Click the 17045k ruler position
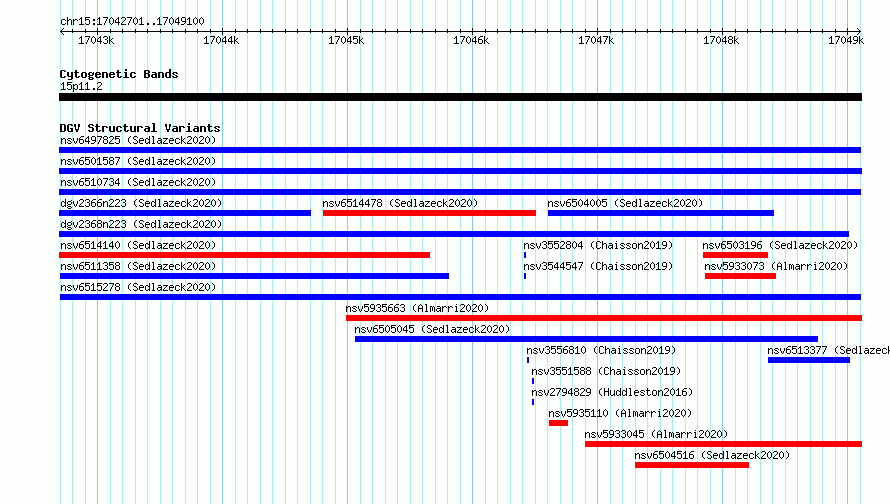This screenshot has width=890, height=504. 346,40
